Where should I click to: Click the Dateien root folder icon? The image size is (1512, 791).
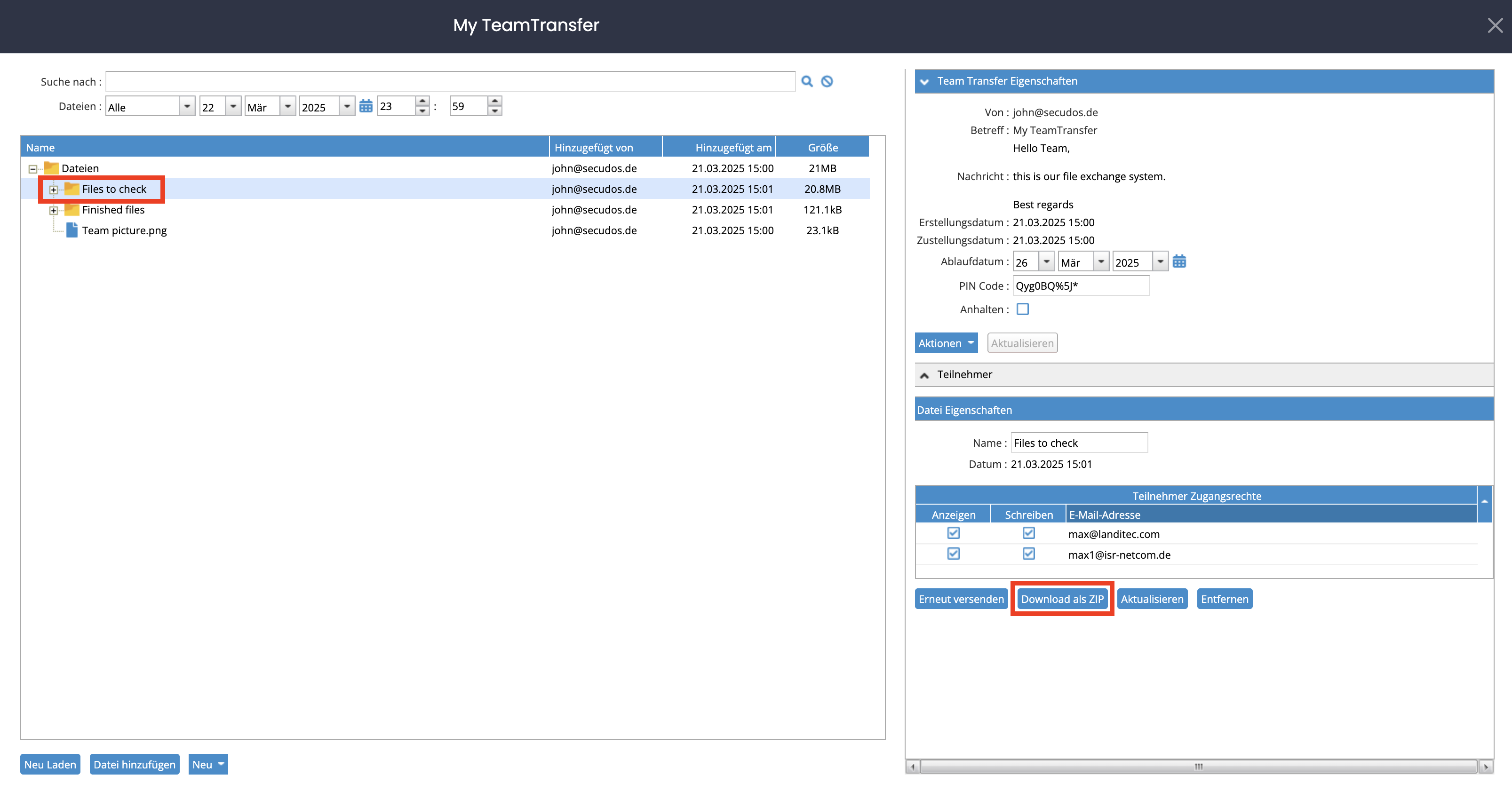coord(52,168)
